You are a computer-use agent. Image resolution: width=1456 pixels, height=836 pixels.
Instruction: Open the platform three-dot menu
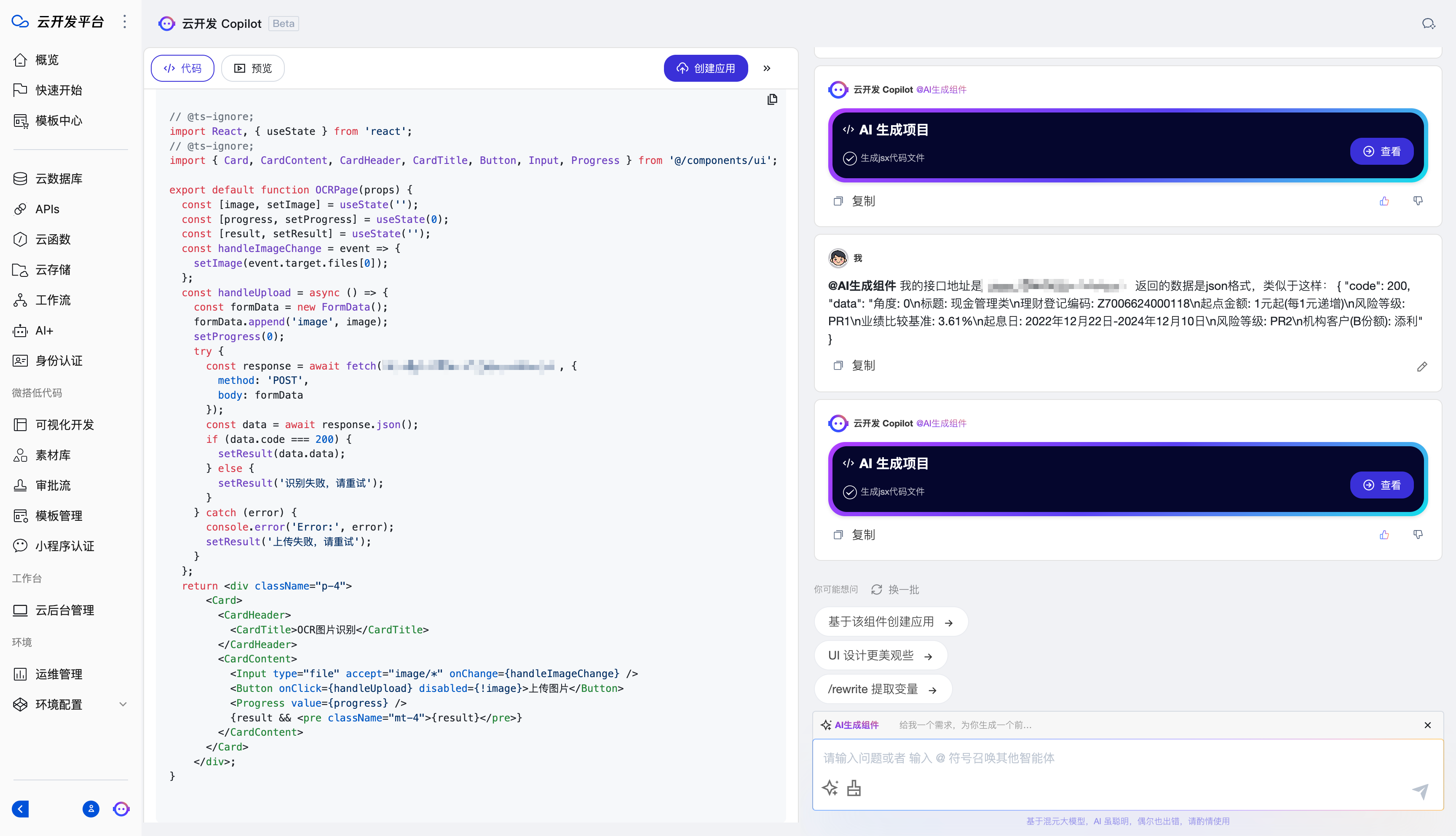[x=125, y=22]
